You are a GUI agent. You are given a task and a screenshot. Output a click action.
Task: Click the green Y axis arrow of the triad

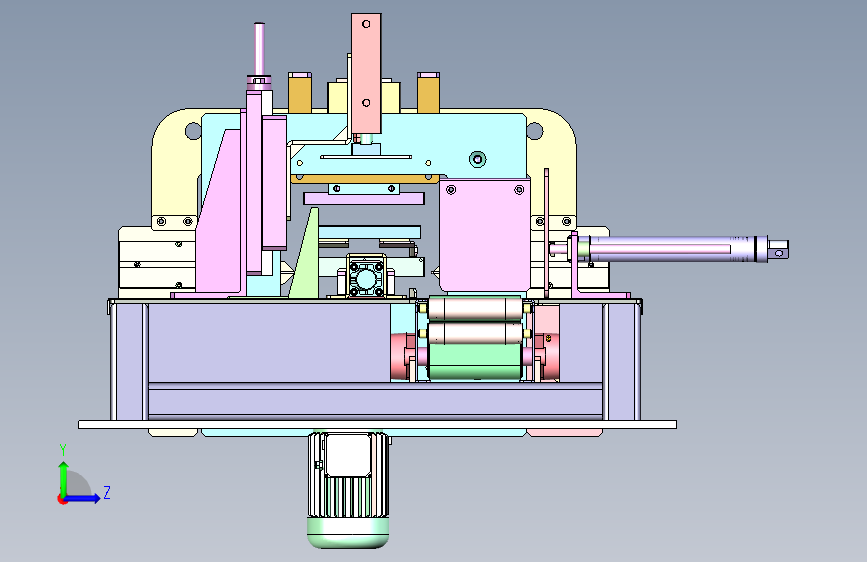64,478
